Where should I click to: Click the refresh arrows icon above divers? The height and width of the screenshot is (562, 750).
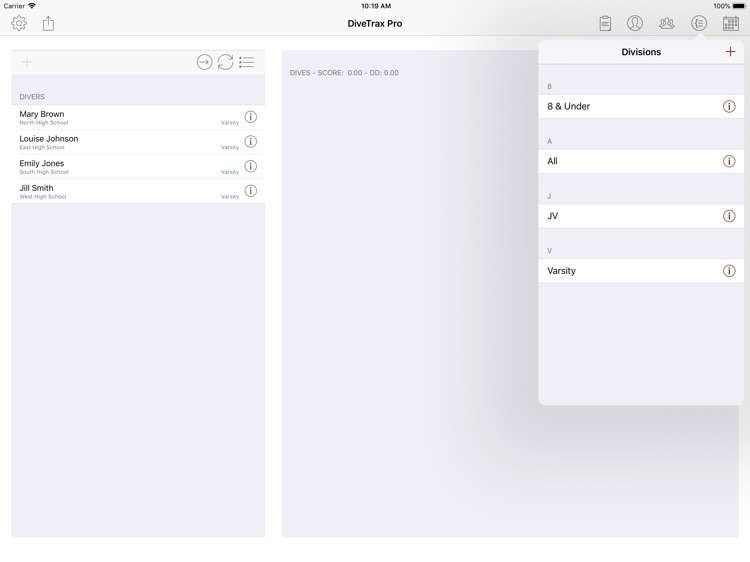pyautogui.click(x=225, y=62)
